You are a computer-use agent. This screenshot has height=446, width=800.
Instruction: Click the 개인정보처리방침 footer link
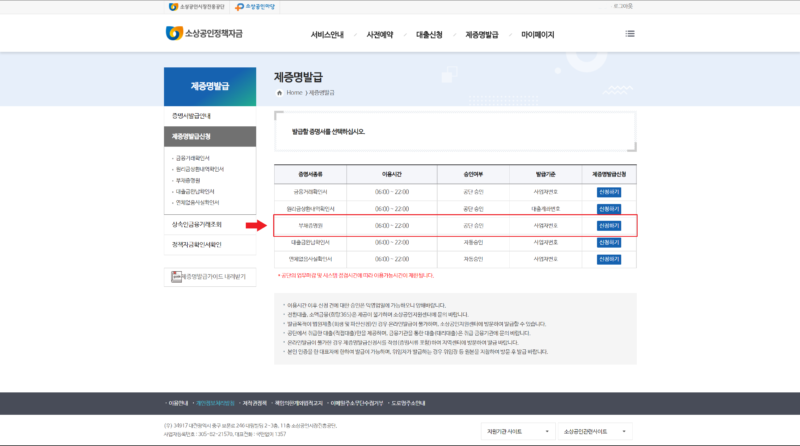pos(215,403)
